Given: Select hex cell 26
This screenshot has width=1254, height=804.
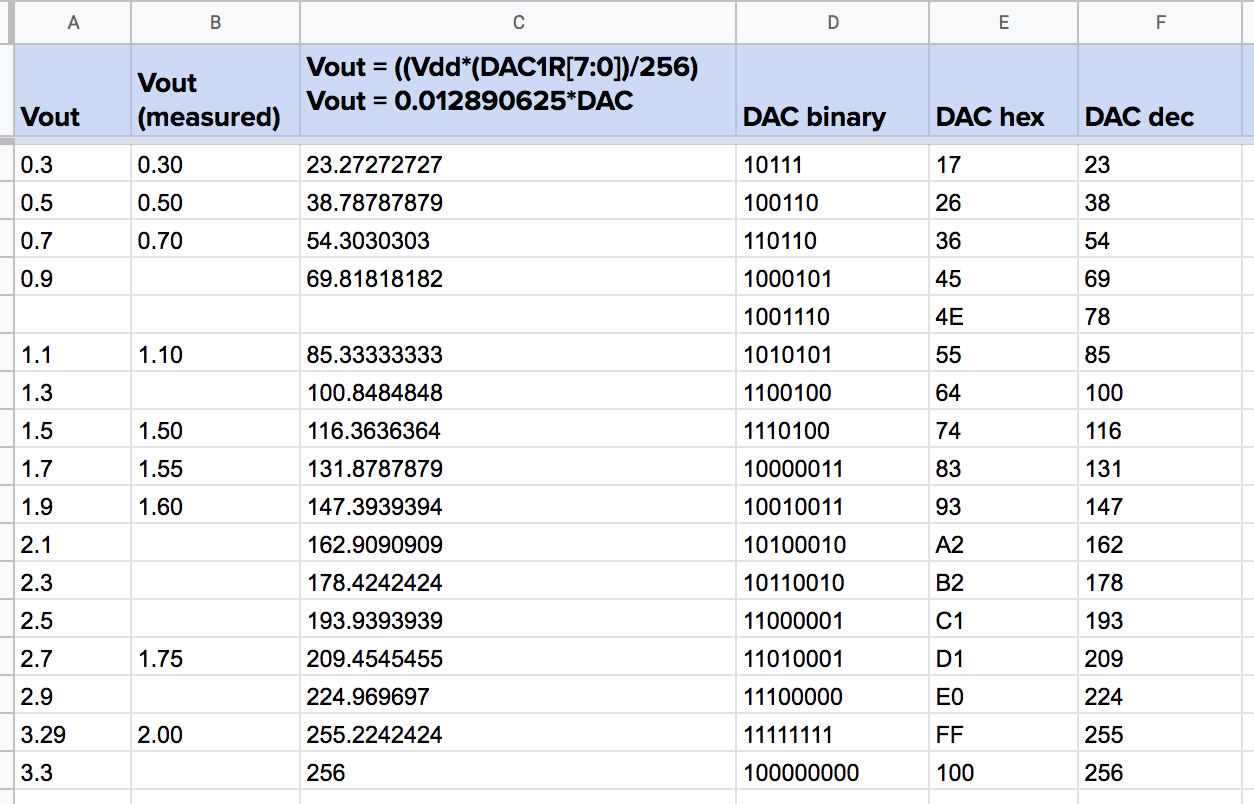Looking at the screenshot, I should [1003, 203].
